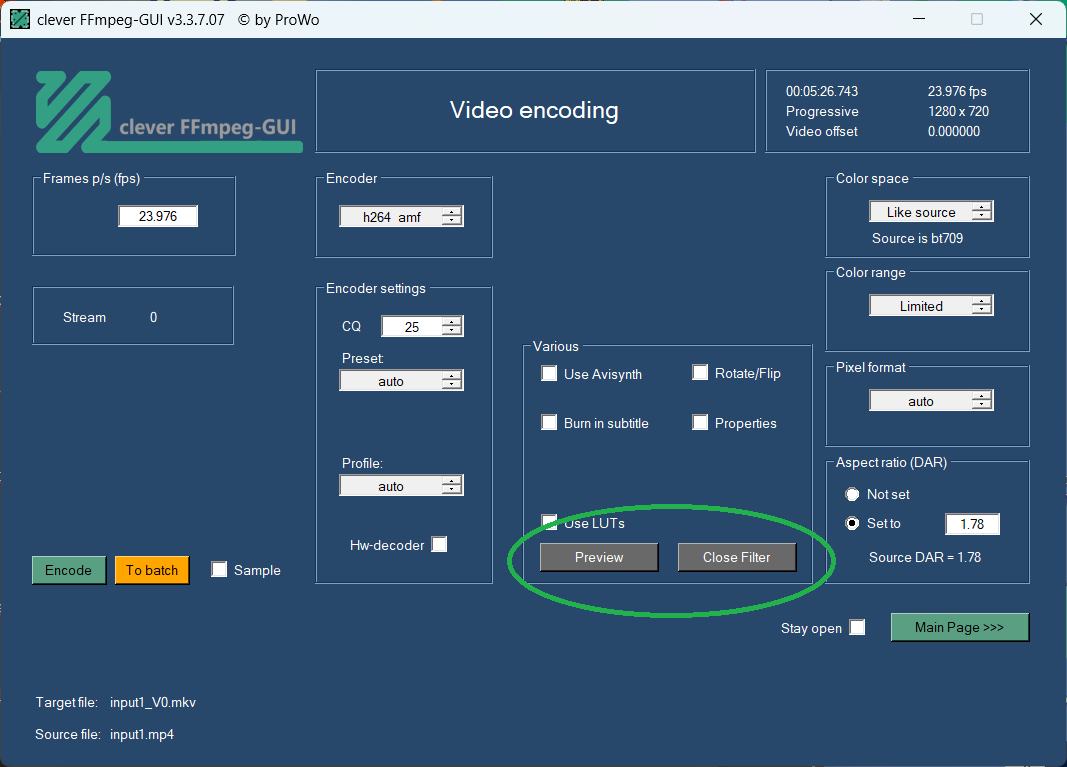Image resolution: width=1067 pixels, height=767 pixels.
Task: Click the To batch button
Action: pyautogui.click(x=152, y=570)
